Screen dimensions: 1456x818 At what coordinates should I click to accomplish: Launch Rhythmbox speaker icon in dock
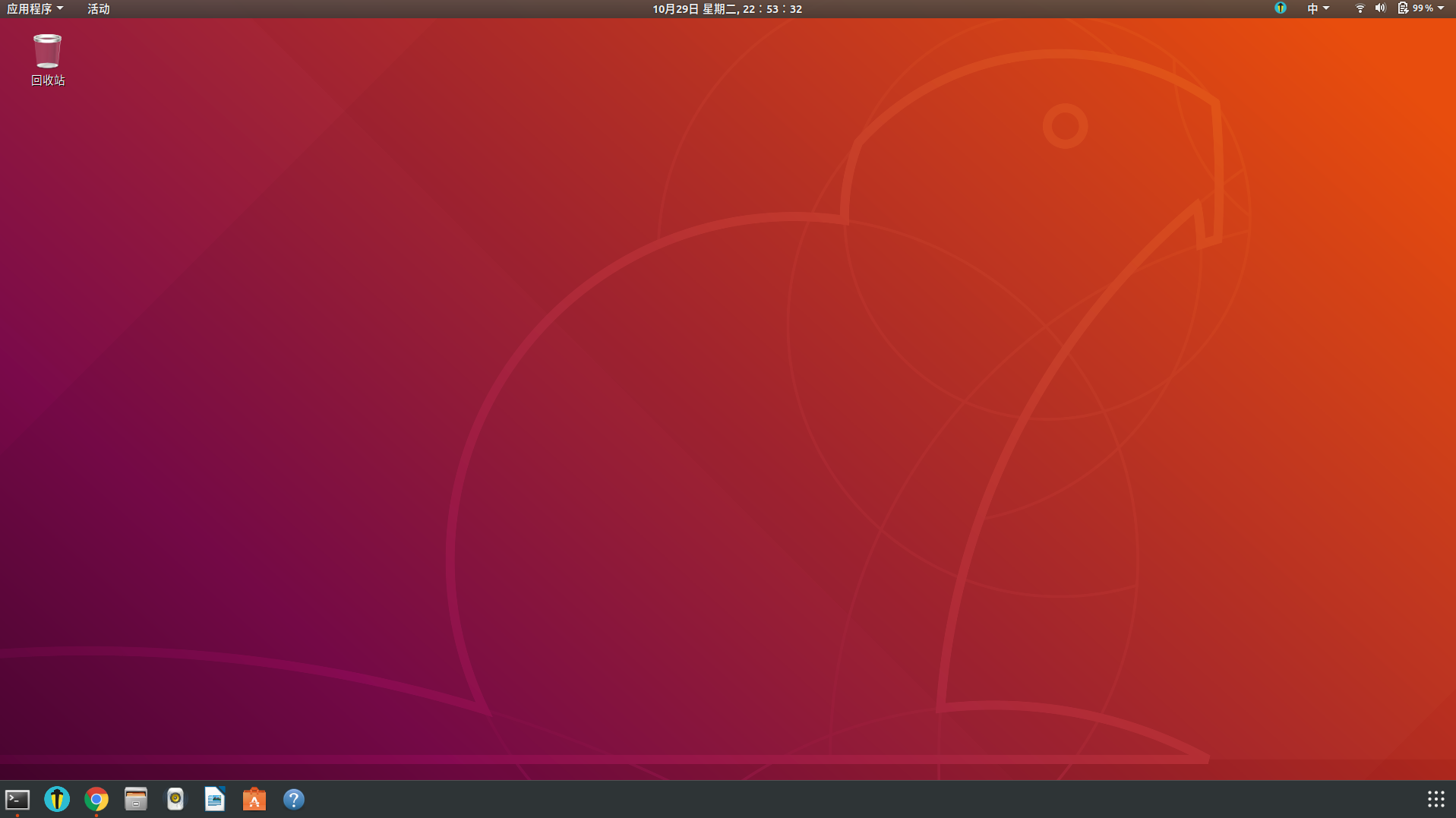pyautogui.click(x=175, y=799)
